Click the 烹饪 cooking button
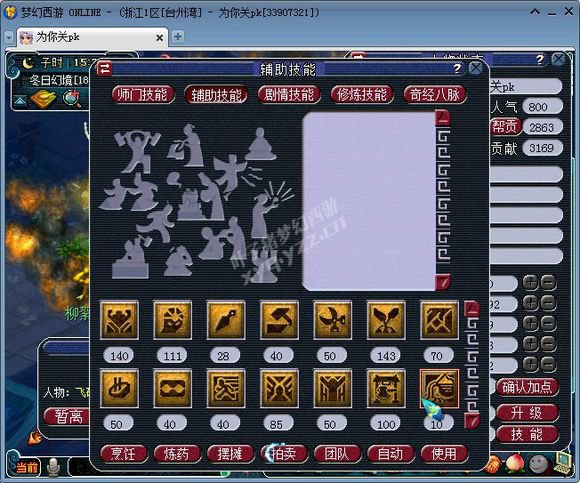The width and height of the screenshot is (580, 483). click(124, 453)
